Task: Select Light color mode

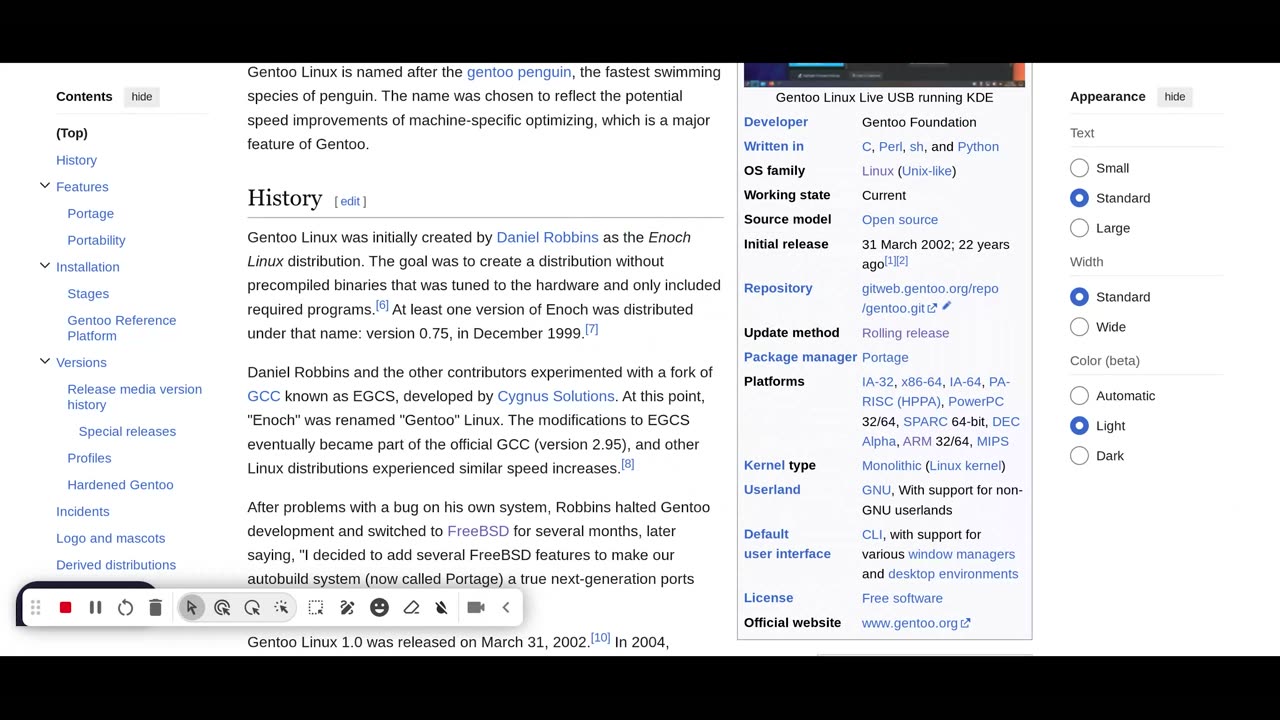Action: pos(1079,426)
